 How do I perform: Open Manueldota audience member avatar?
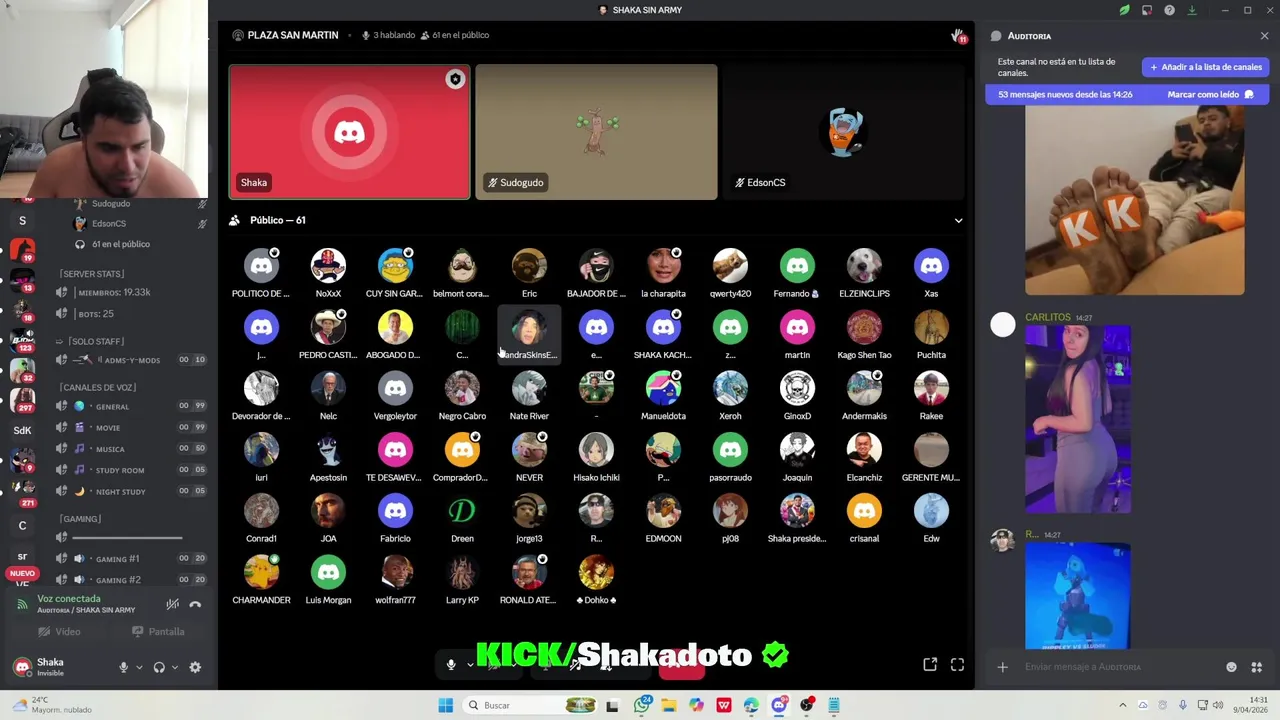[x=663, y=388]
